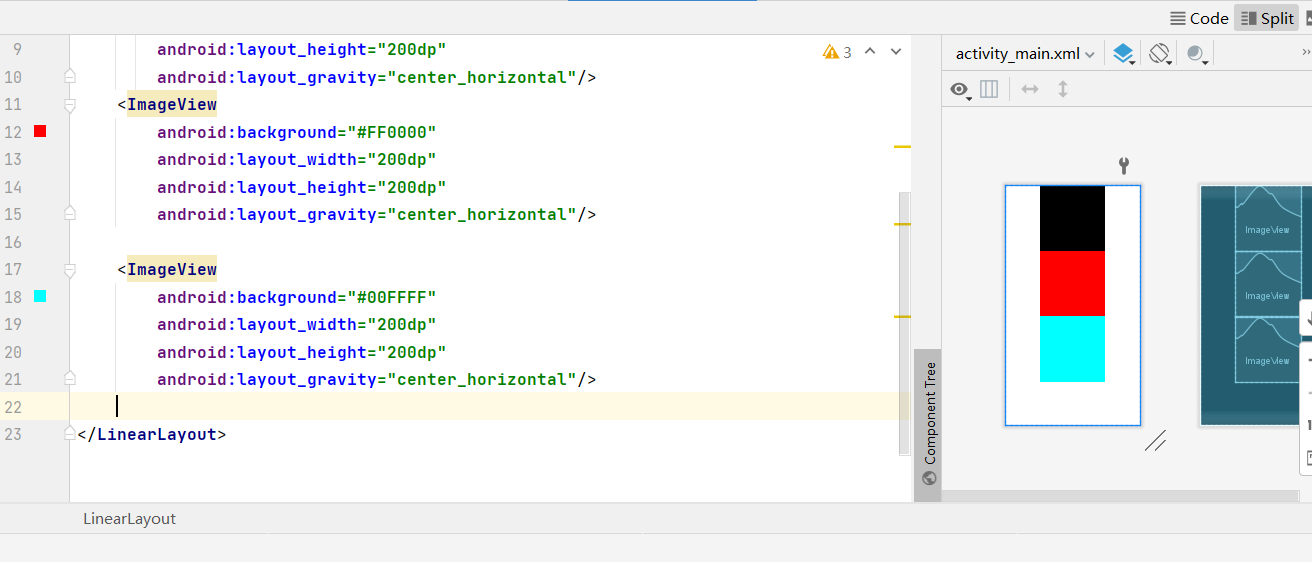1312x562 pixels.
Task: Open the night mode selector
Action: [1196, 54]
